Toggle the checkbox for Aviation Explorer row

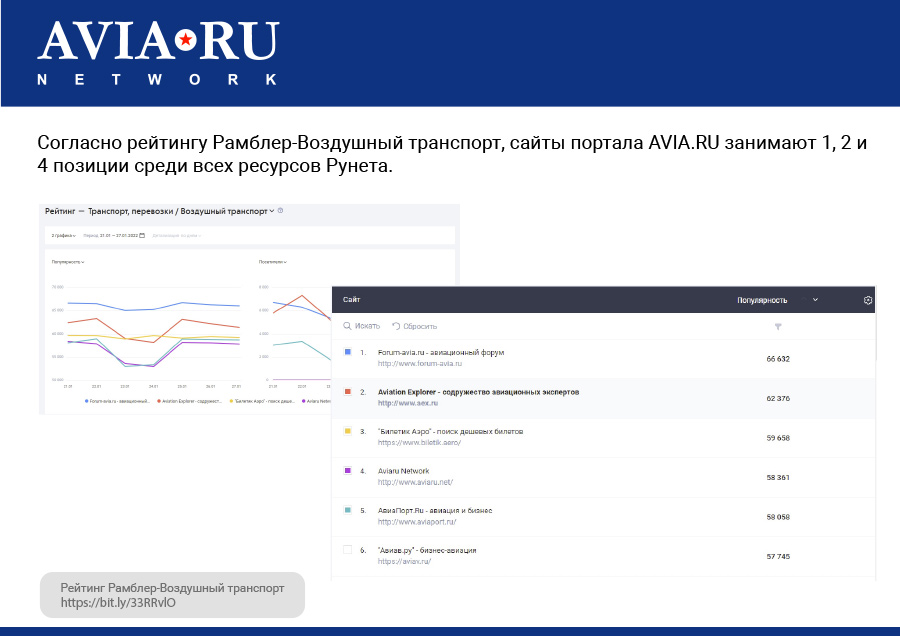(347, 391)
